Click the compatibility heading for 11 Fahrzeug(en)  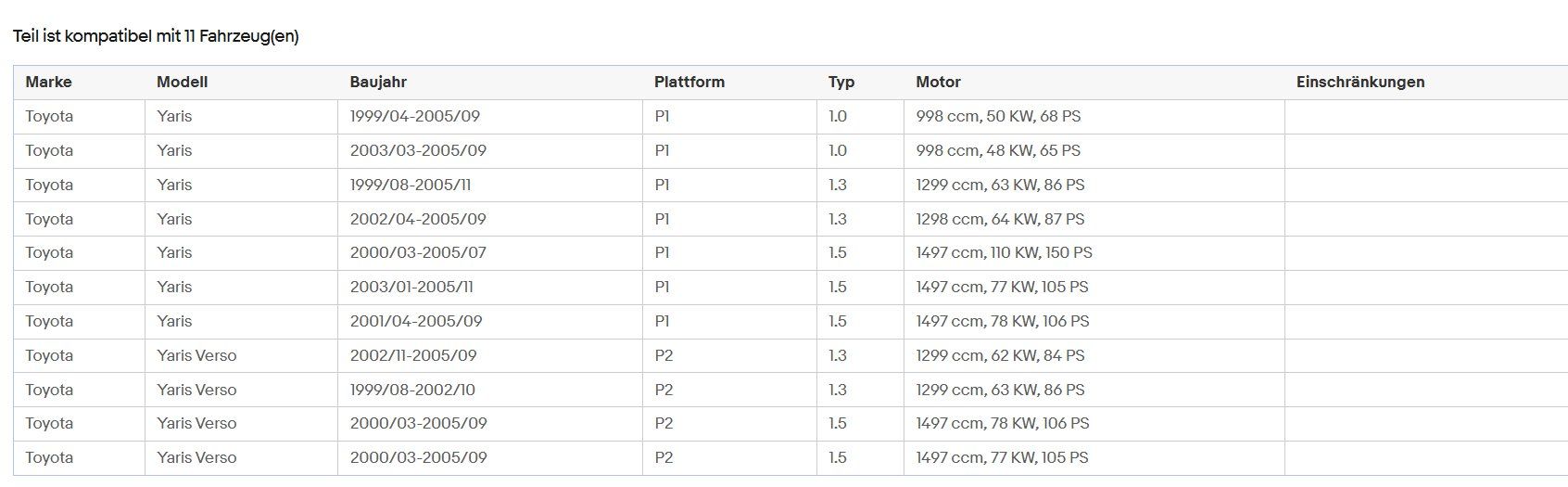[156, 36]
